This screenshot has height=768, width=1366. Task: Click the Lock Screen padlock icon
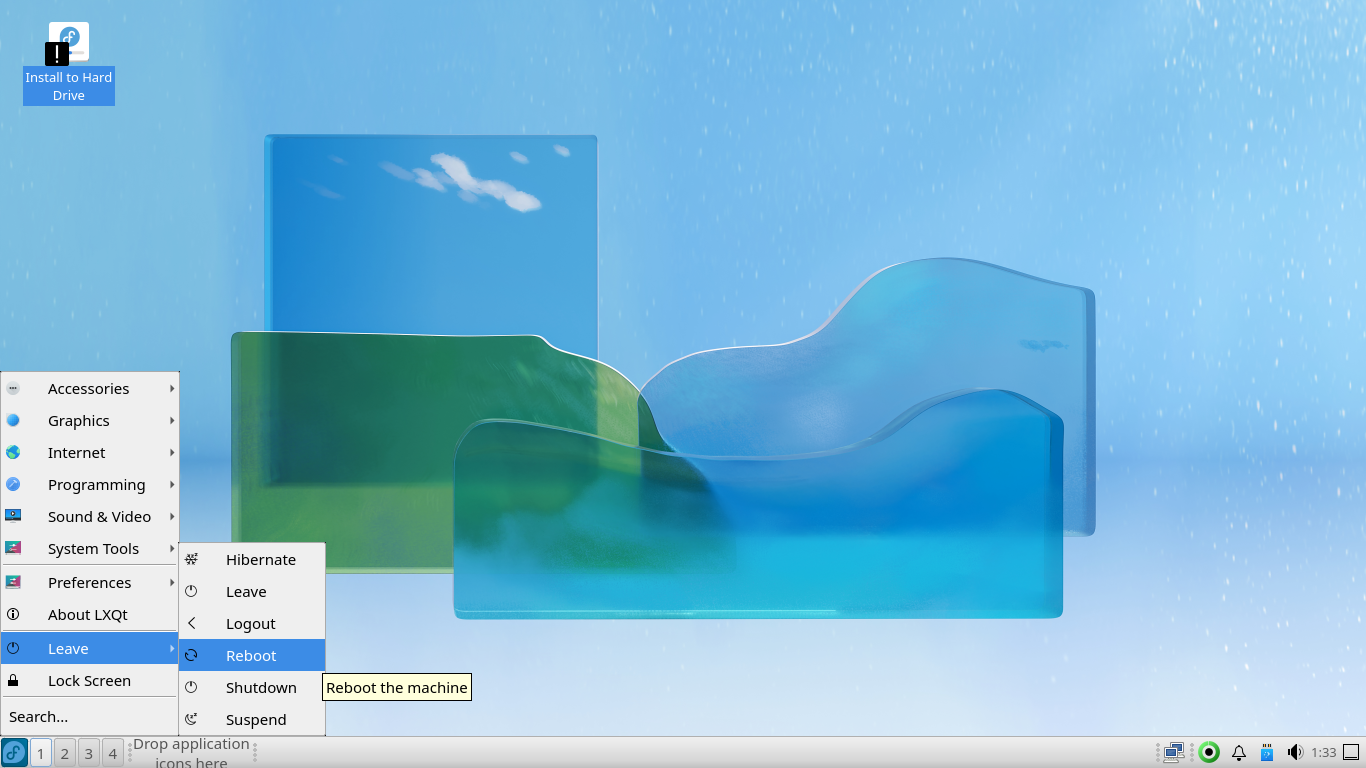coord(13,680)
